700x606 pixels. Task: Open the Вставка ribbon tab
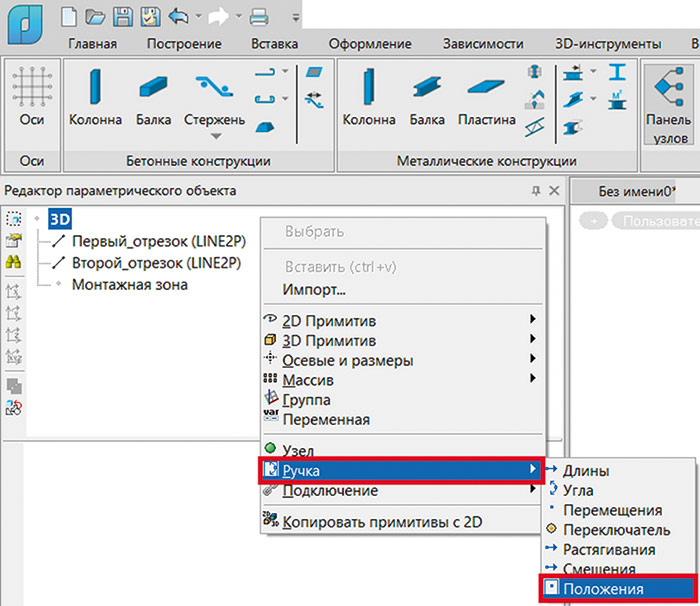pos(273,44)
